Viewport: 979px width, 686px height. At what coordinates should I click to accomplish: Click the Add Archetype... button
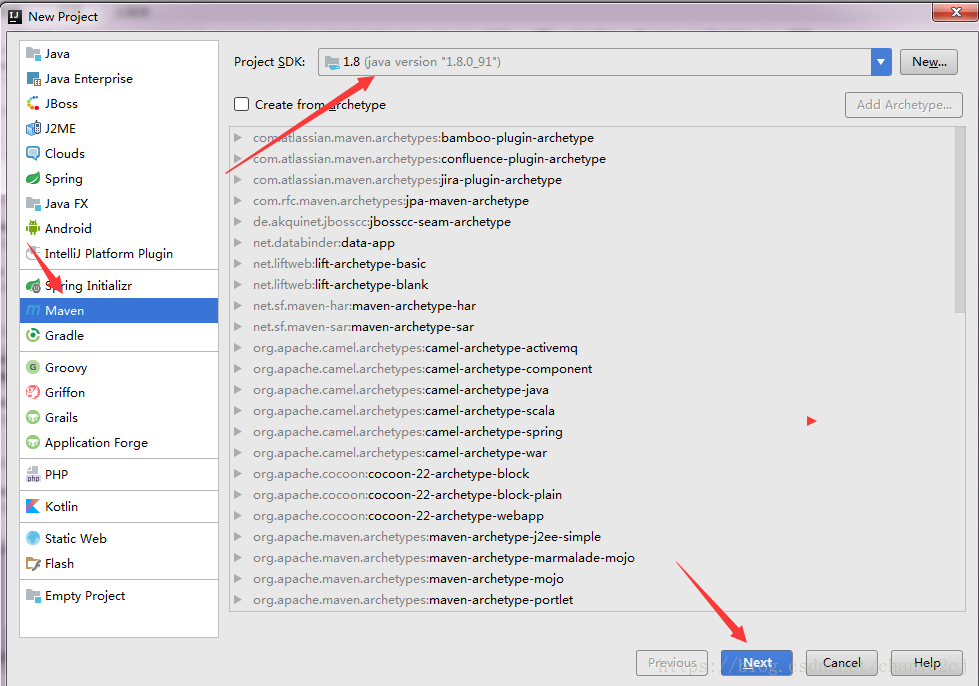(x=903, y=105)
